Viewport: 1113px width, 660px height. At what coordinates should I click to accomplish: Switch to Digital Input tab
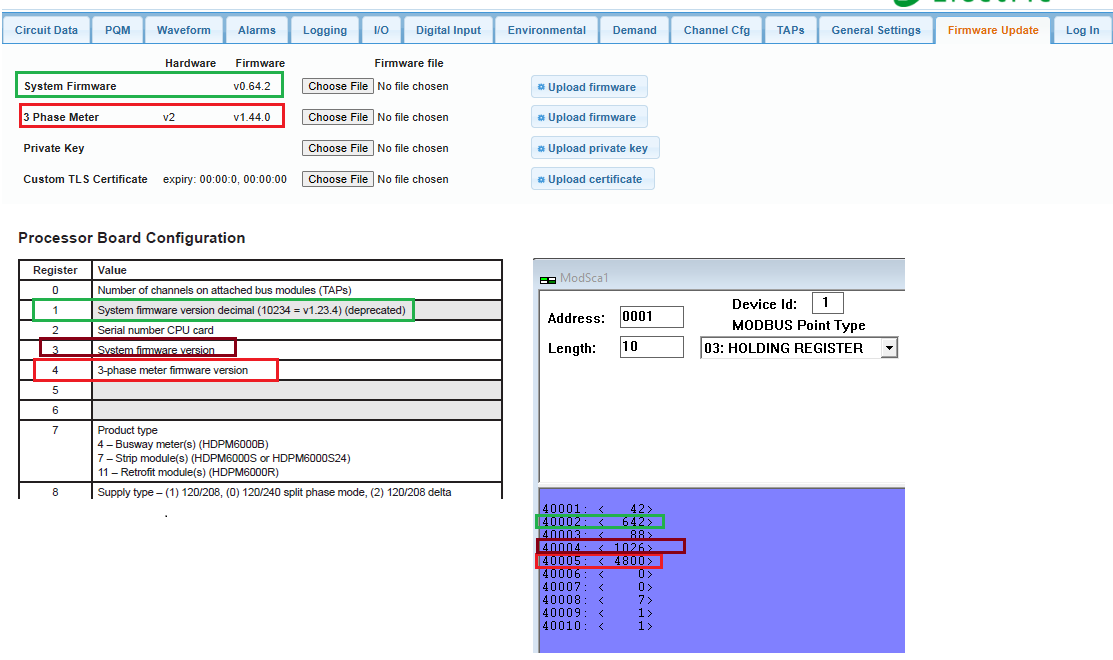[x=448, y=30]
